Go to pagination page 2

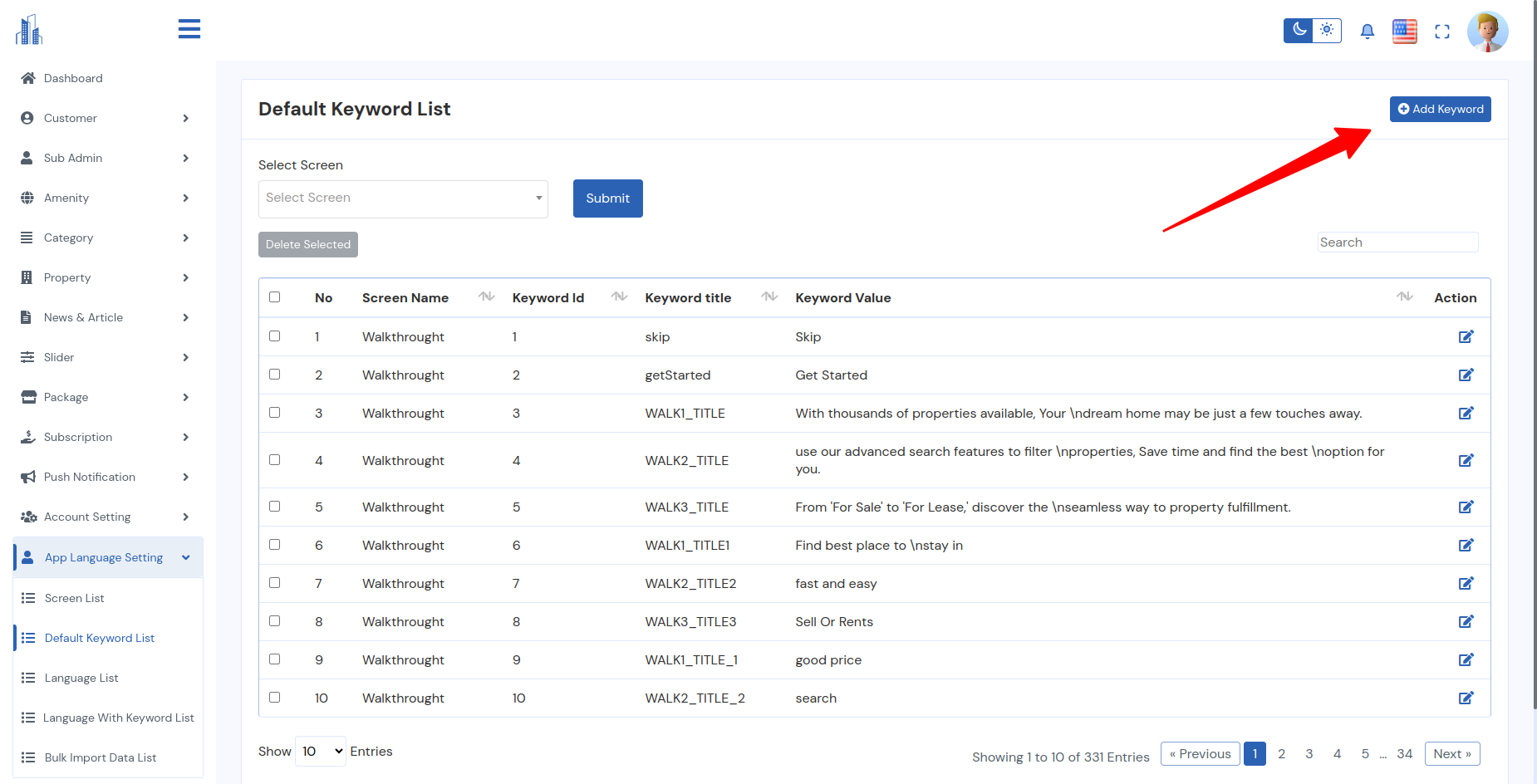[1281, 754]
